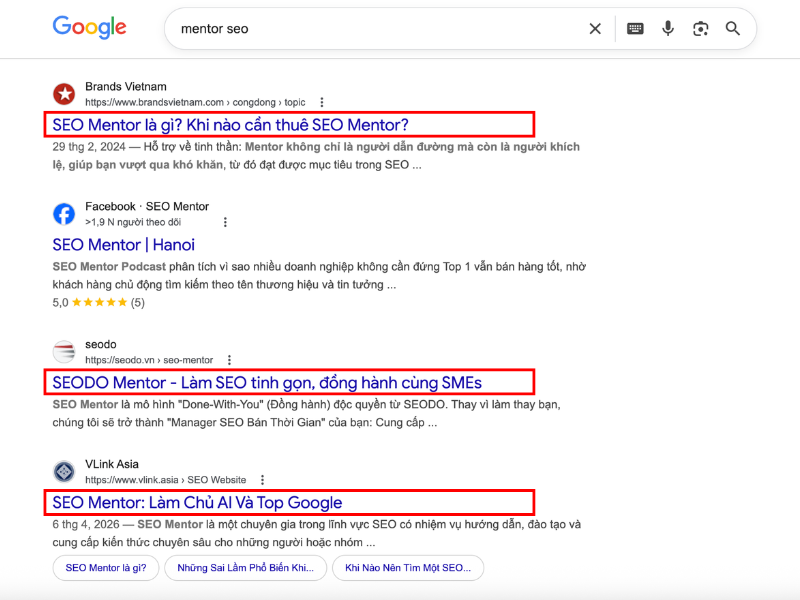Click the '6 thg 4, 2026' snippet date
800x600 pixels.
click(86, 524)
